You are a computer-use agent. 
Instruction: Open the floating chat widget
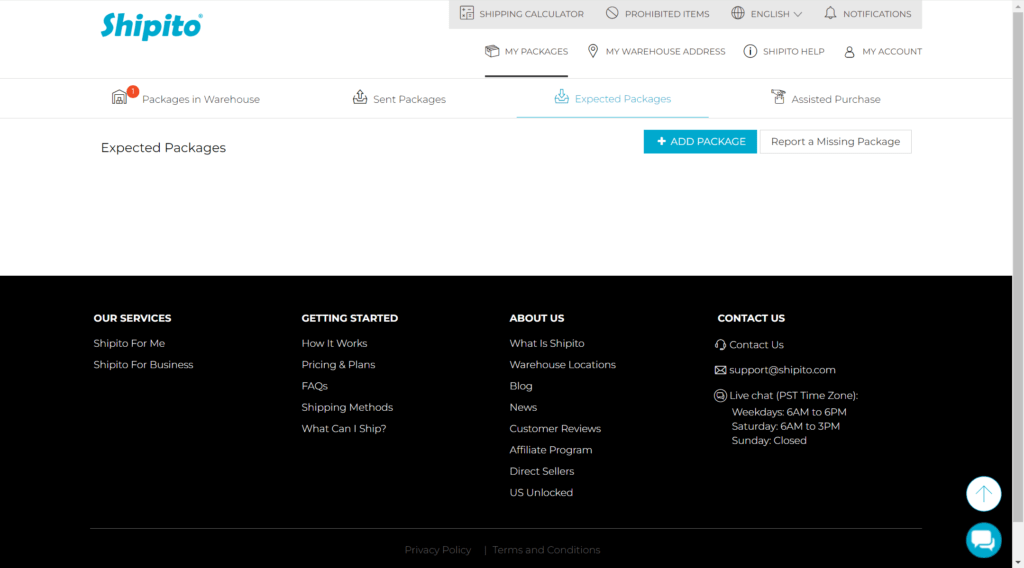[984, 540]
